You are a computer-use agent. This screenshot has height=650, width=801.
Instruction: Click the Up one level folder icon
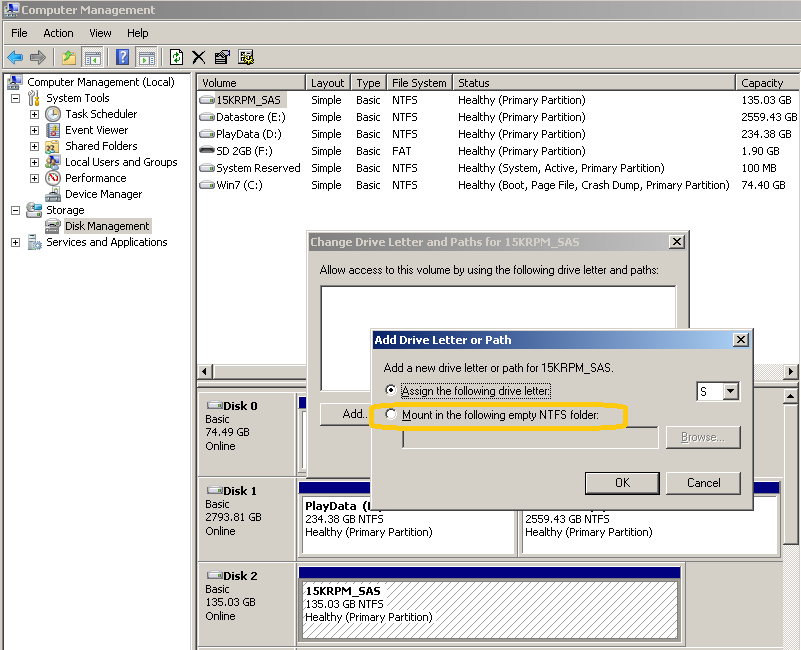(68, 57)
